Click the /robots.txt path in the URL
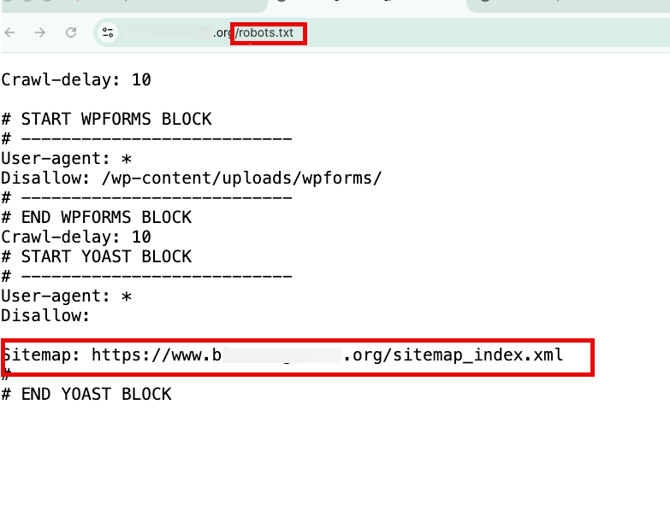 (x=267, y=34)
